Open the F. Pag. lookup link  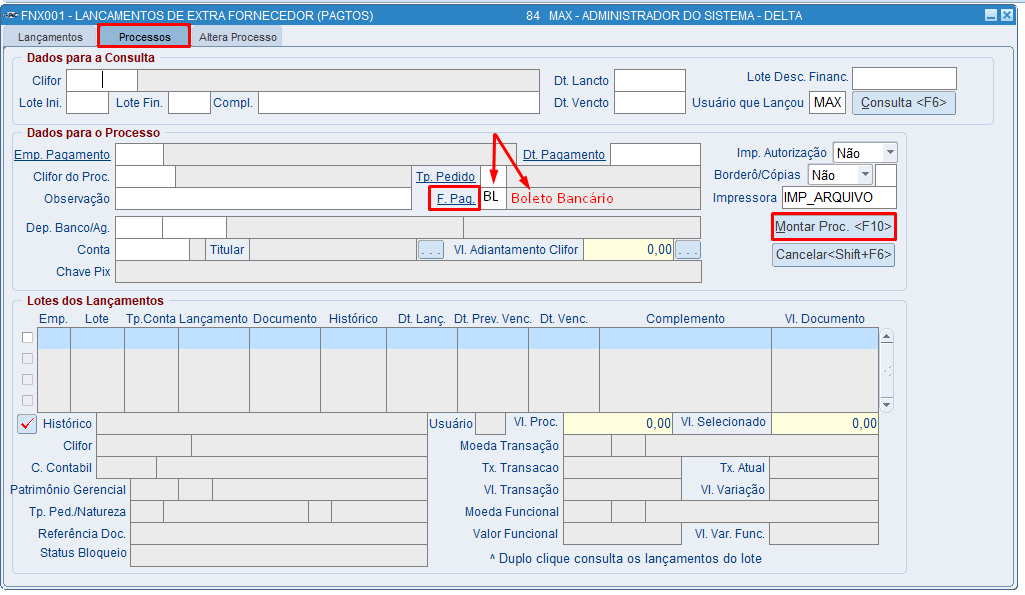(456, 198)
